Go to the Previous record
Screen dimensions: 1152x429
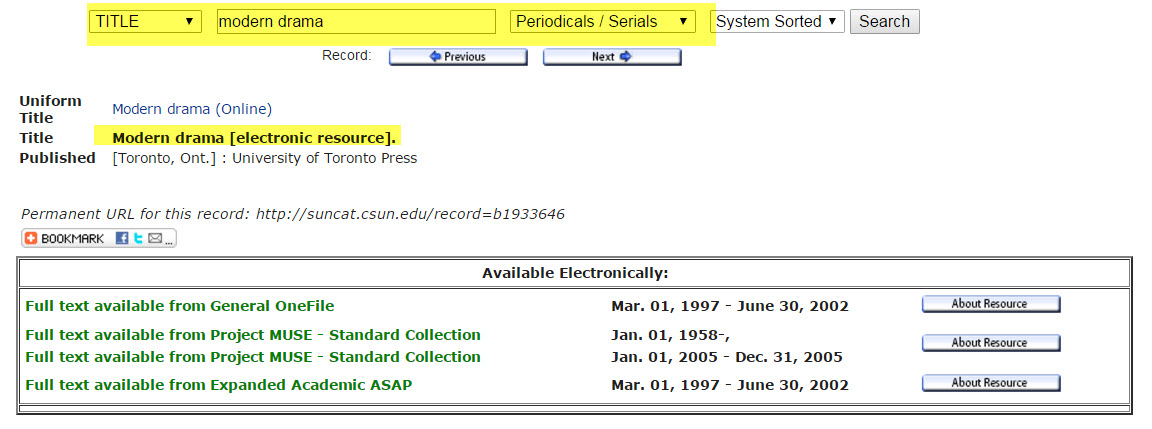pos(458,57)
